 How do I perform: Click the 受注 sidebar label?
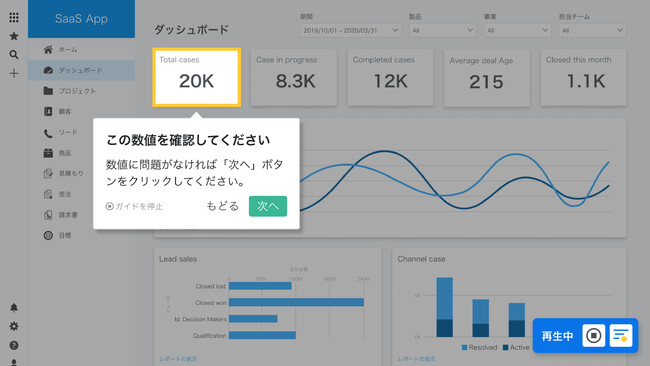coord(65,194)
